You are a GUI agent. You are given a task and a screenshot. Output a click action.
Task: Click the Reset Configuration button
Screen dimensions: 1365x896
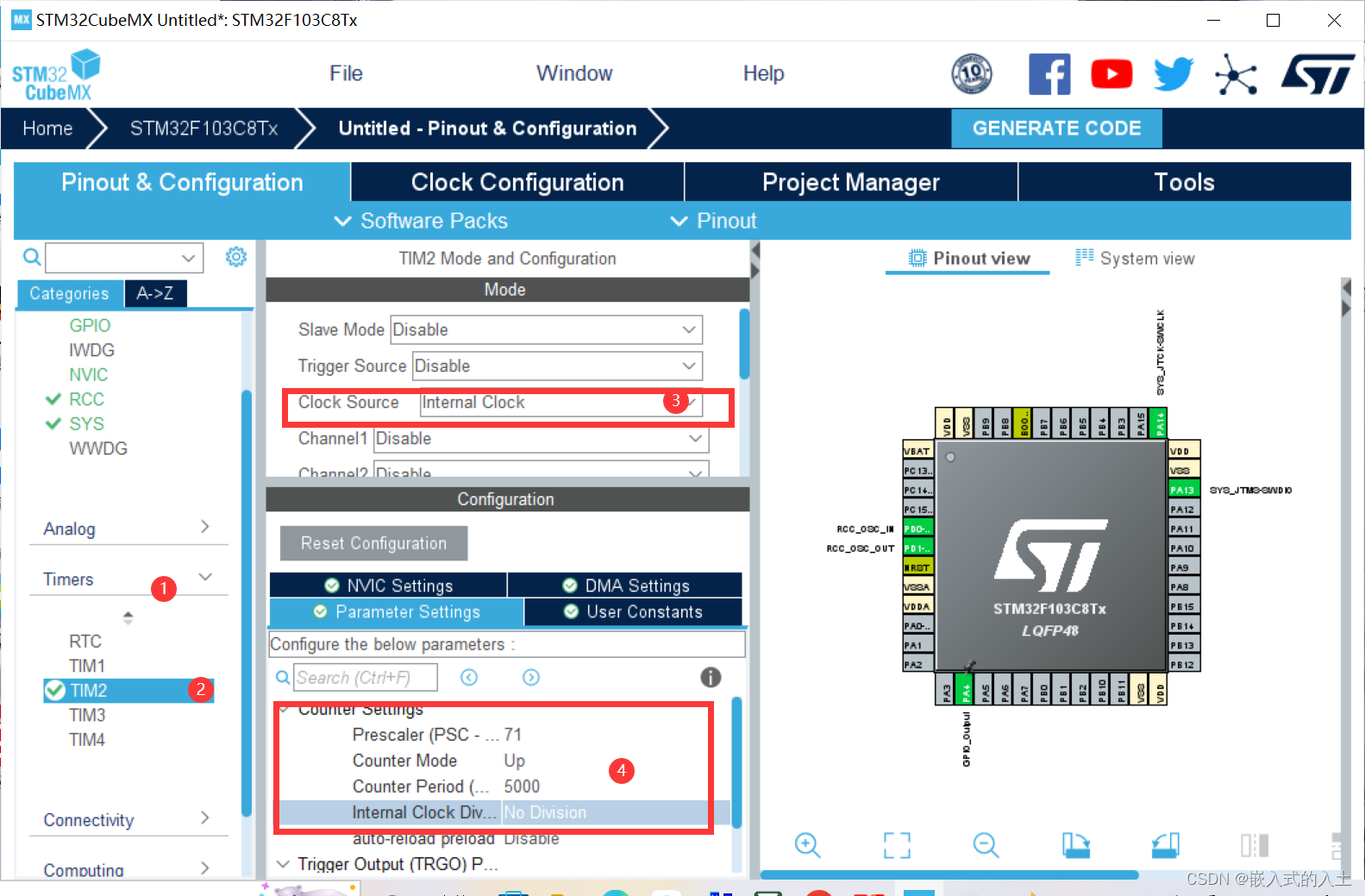tap(373, 543)
